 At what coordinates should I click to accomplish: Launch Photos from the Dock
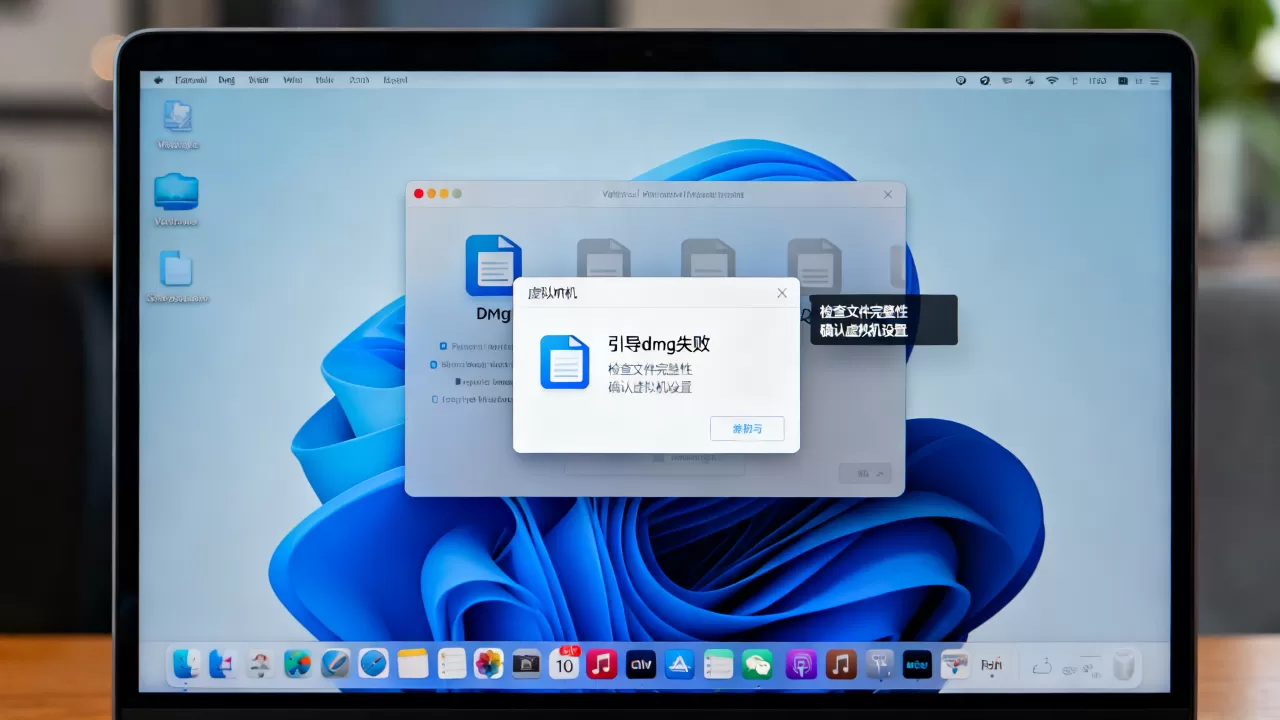point(489,663)
